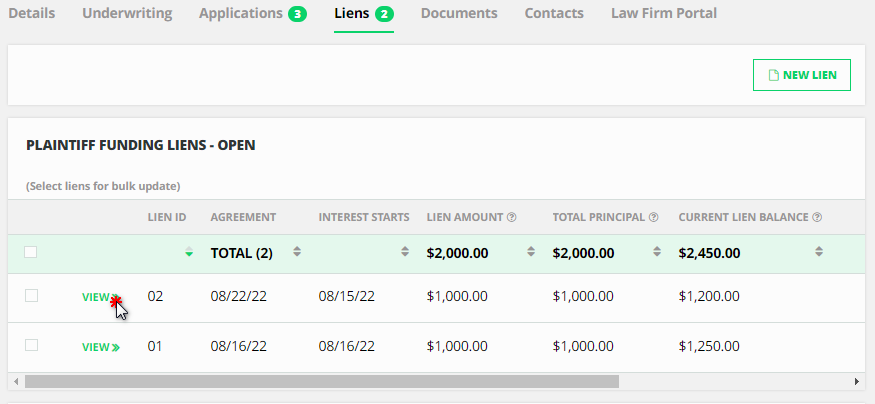Image resolution: width=875 pixels, height=404 pixels.
Task: Switch to the Underwriting tab
Action: tap(127, 14)
